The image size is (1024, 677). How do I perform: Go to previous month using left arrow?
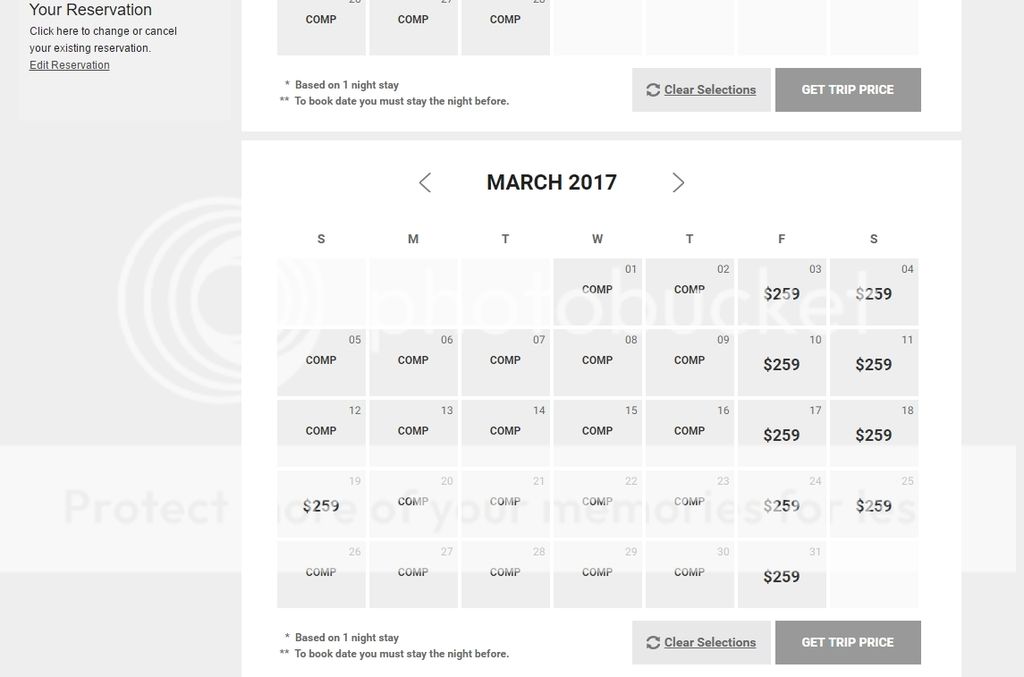coord(425,183)
